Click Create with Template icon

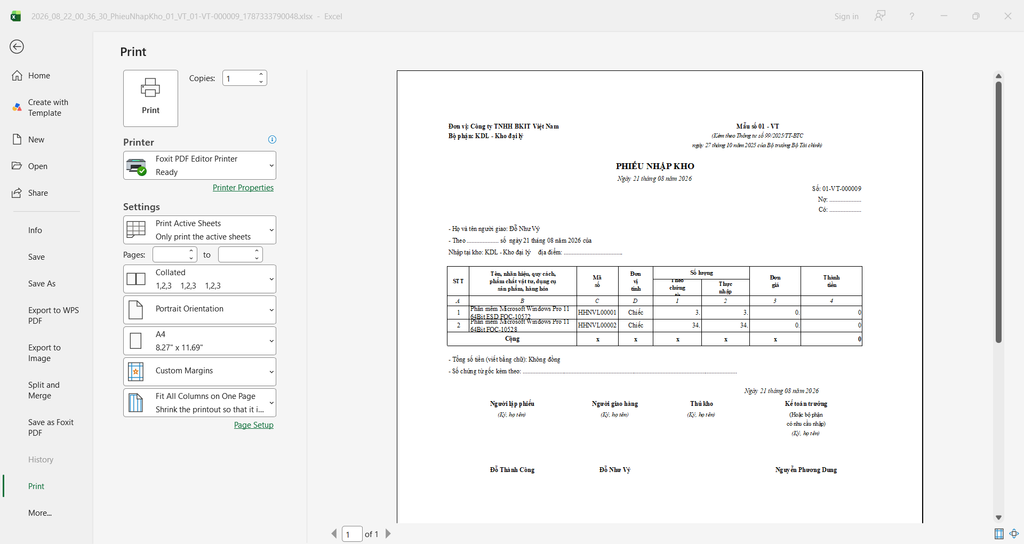click(17, 107)
